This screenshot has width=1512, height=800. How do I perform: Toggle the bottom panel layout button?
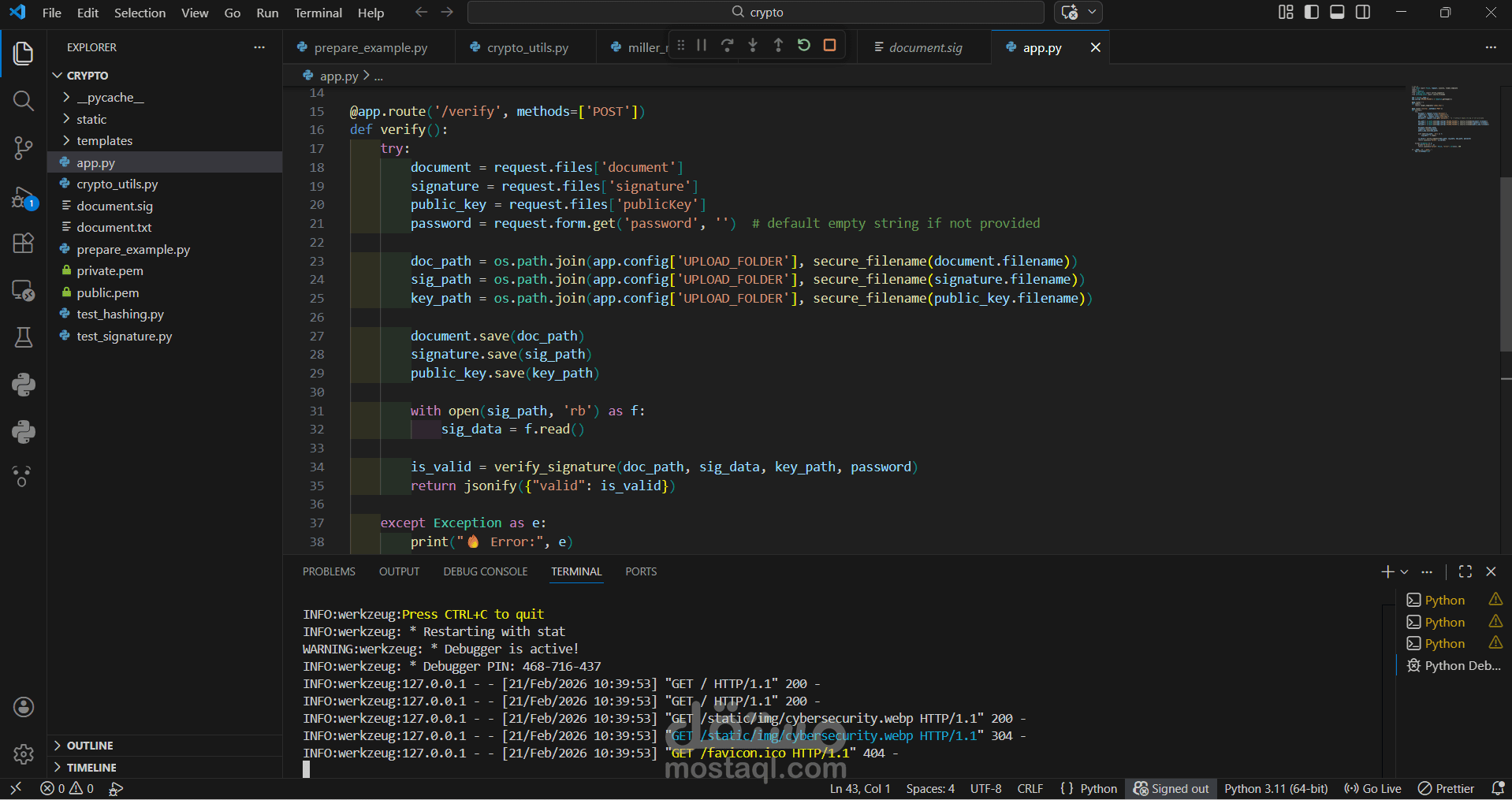(x=1337, y=12)
